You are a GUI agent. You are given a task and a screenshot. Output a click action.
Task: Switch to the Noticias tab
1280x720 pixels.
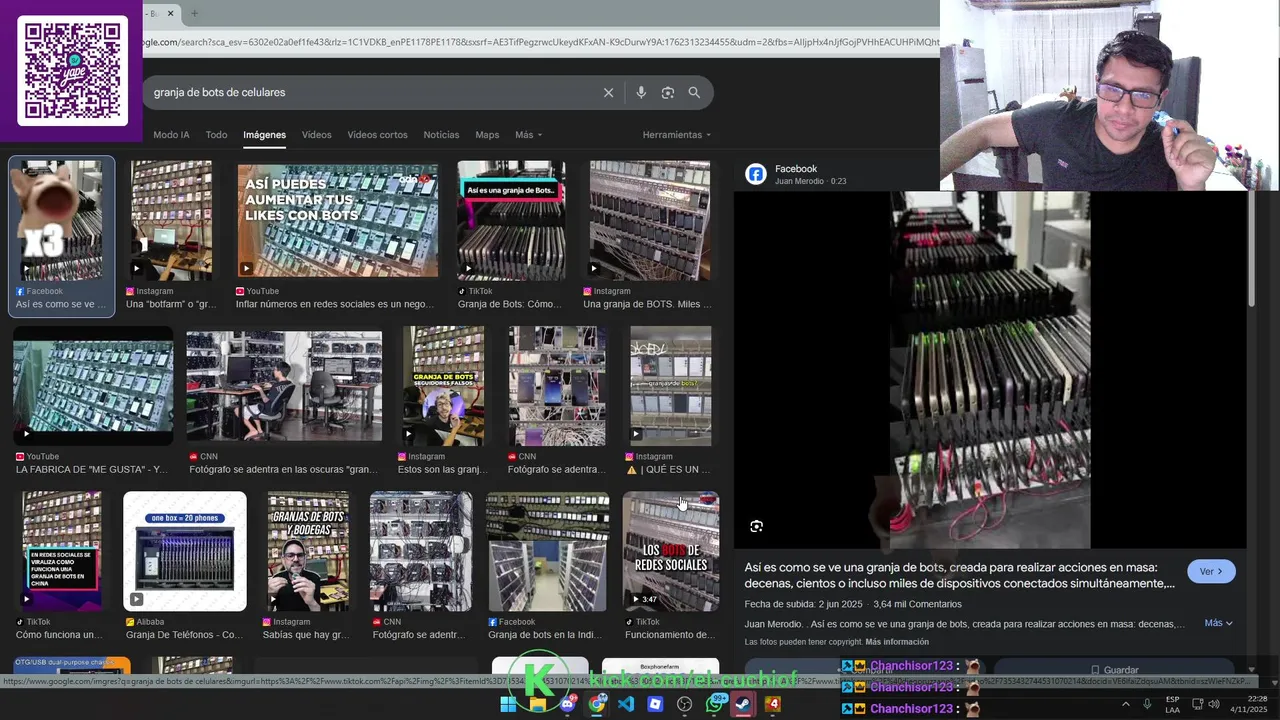coord(441,135)
